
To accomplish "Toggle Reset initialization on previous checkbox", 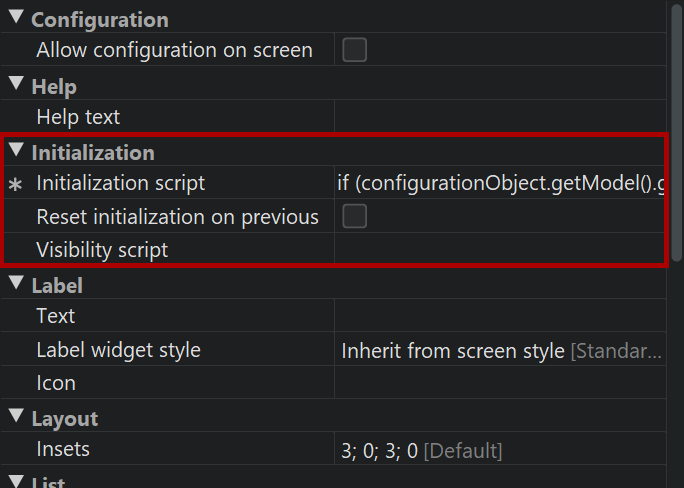I will pyautogui.click(x=355, y=216).
